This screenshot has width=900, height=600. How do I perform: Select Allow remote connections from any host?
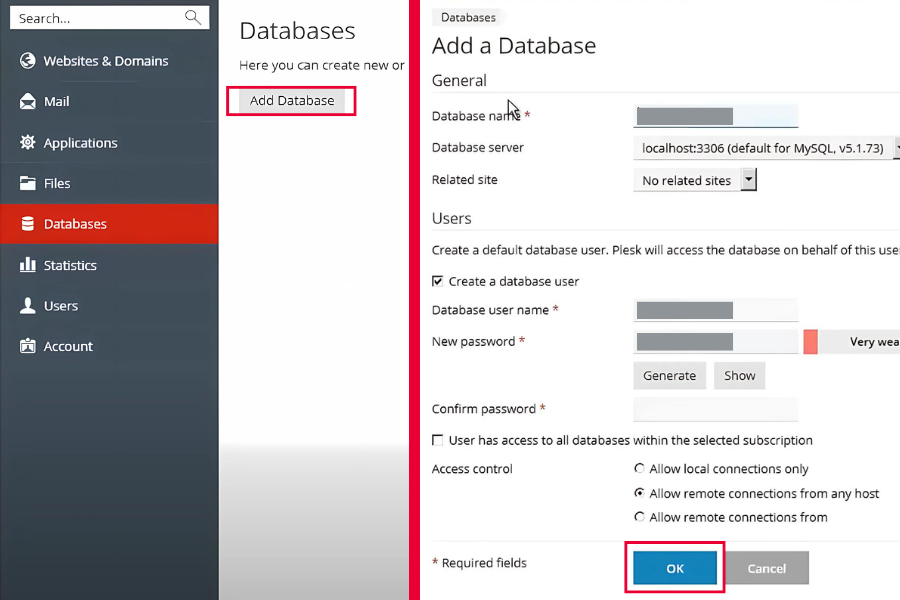coord(640,494)
